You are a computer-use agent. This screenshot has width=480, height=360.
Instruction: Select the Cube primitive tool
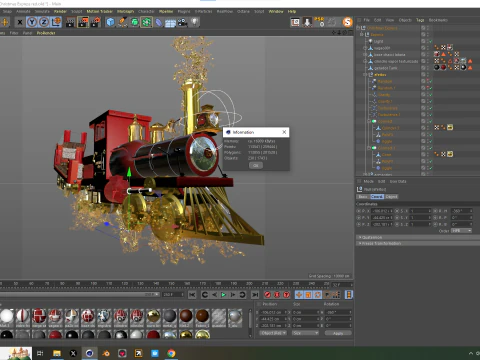point(110,22)
